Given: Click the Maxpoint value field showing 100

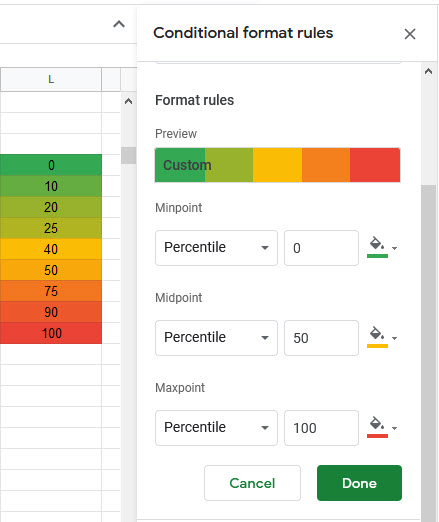Looking at the screenshot, I should pyautogui.click(x=321, y=428).
